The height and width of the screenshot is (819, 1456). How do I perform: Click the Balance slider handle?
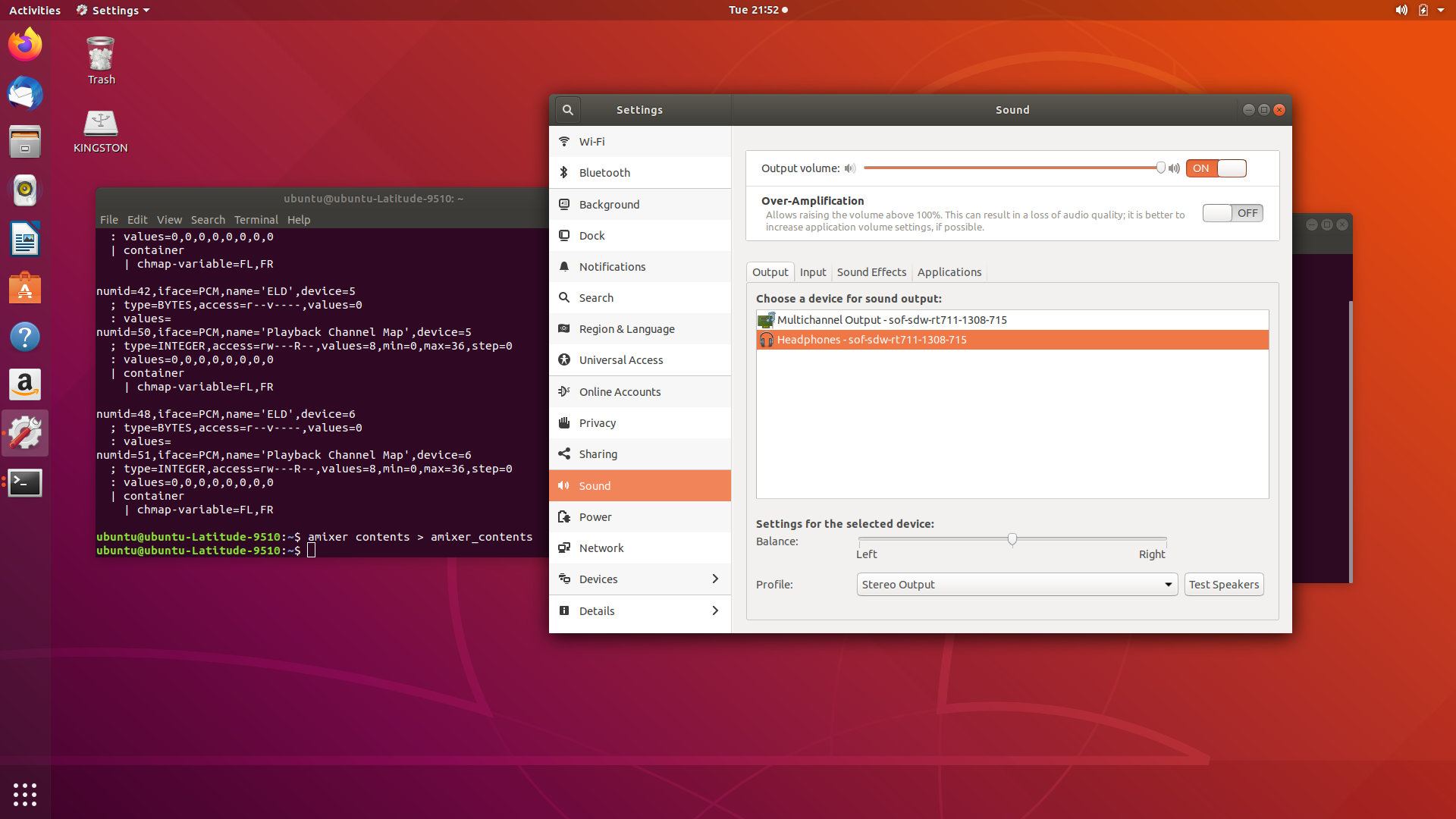pos(1012,539)
